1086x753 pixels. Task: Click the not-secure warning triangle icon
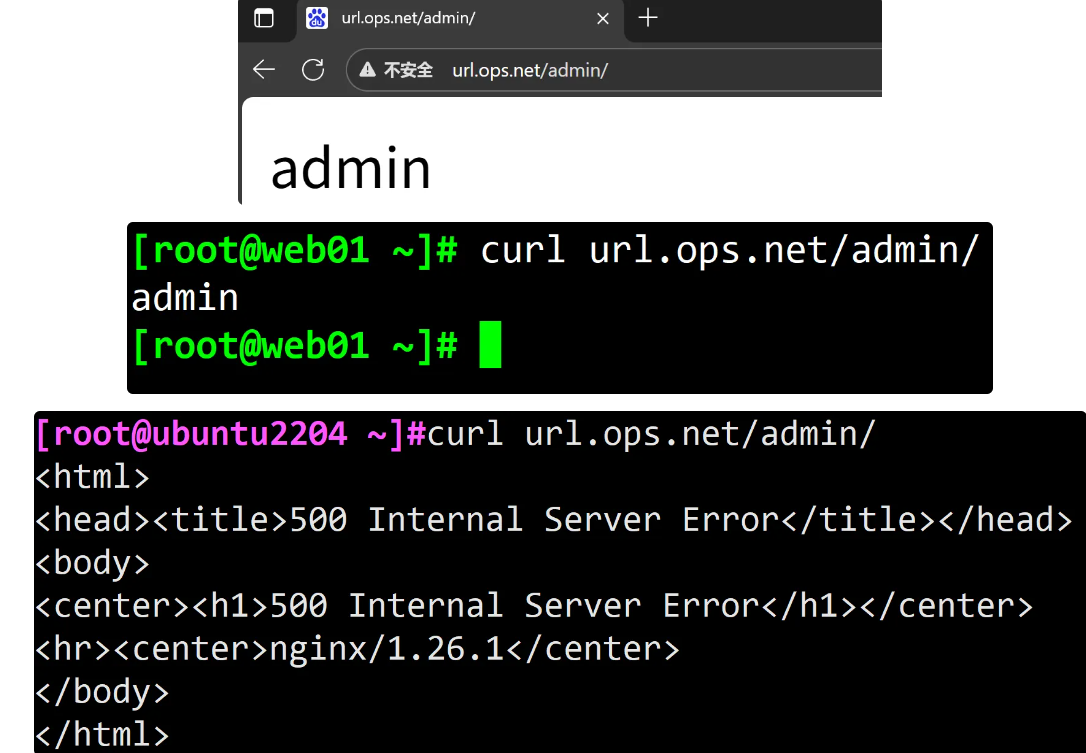coord(368,70)
